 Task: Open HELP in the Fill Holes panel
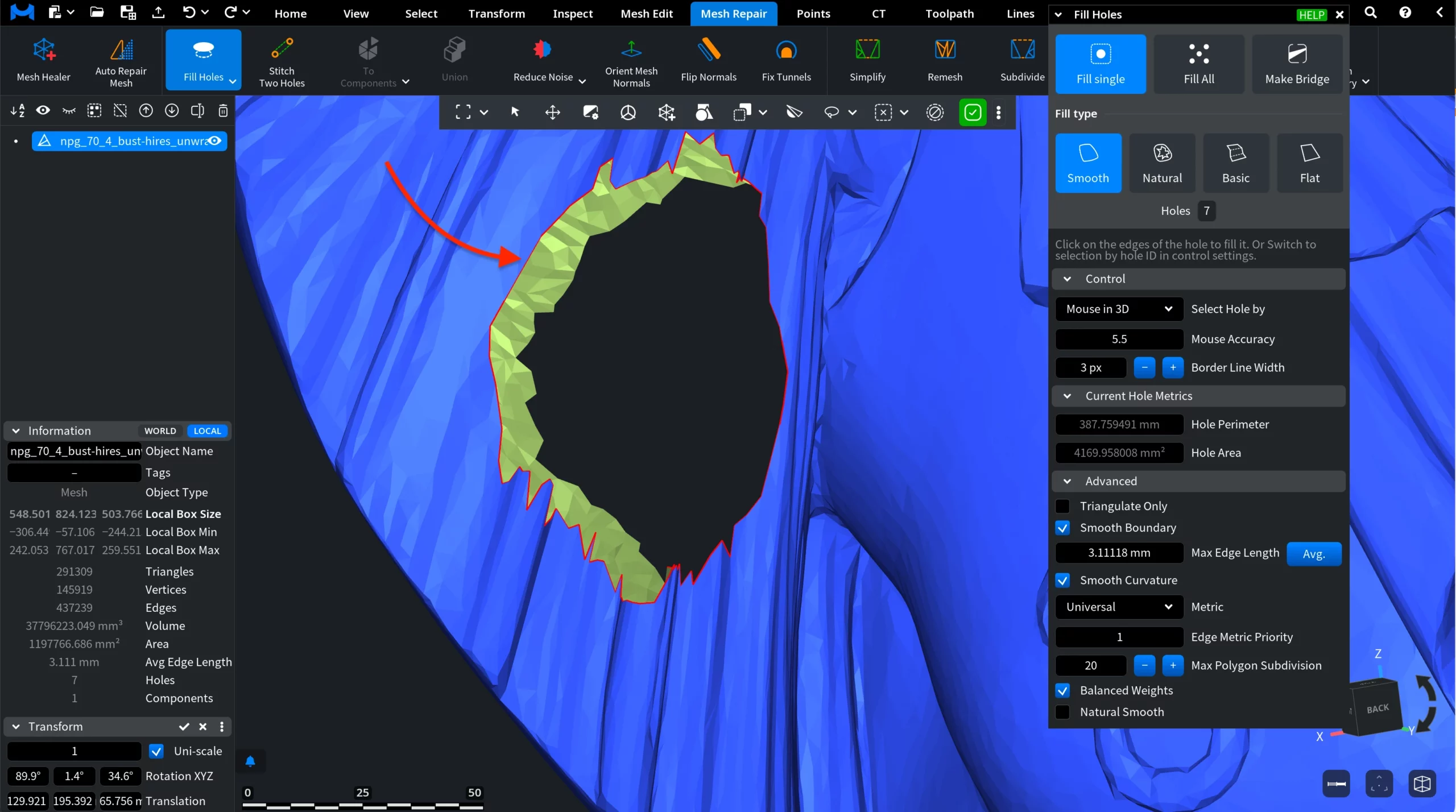[1311, 15]
